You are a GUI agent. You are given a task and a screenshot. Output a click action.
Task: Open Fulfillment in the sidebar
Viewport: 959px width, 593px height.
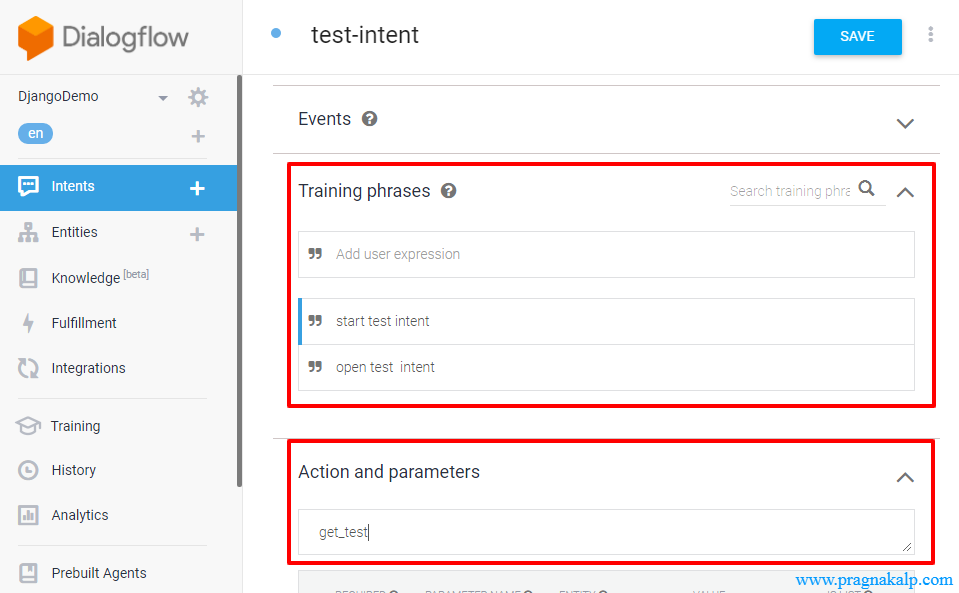[x=84, y=323]
